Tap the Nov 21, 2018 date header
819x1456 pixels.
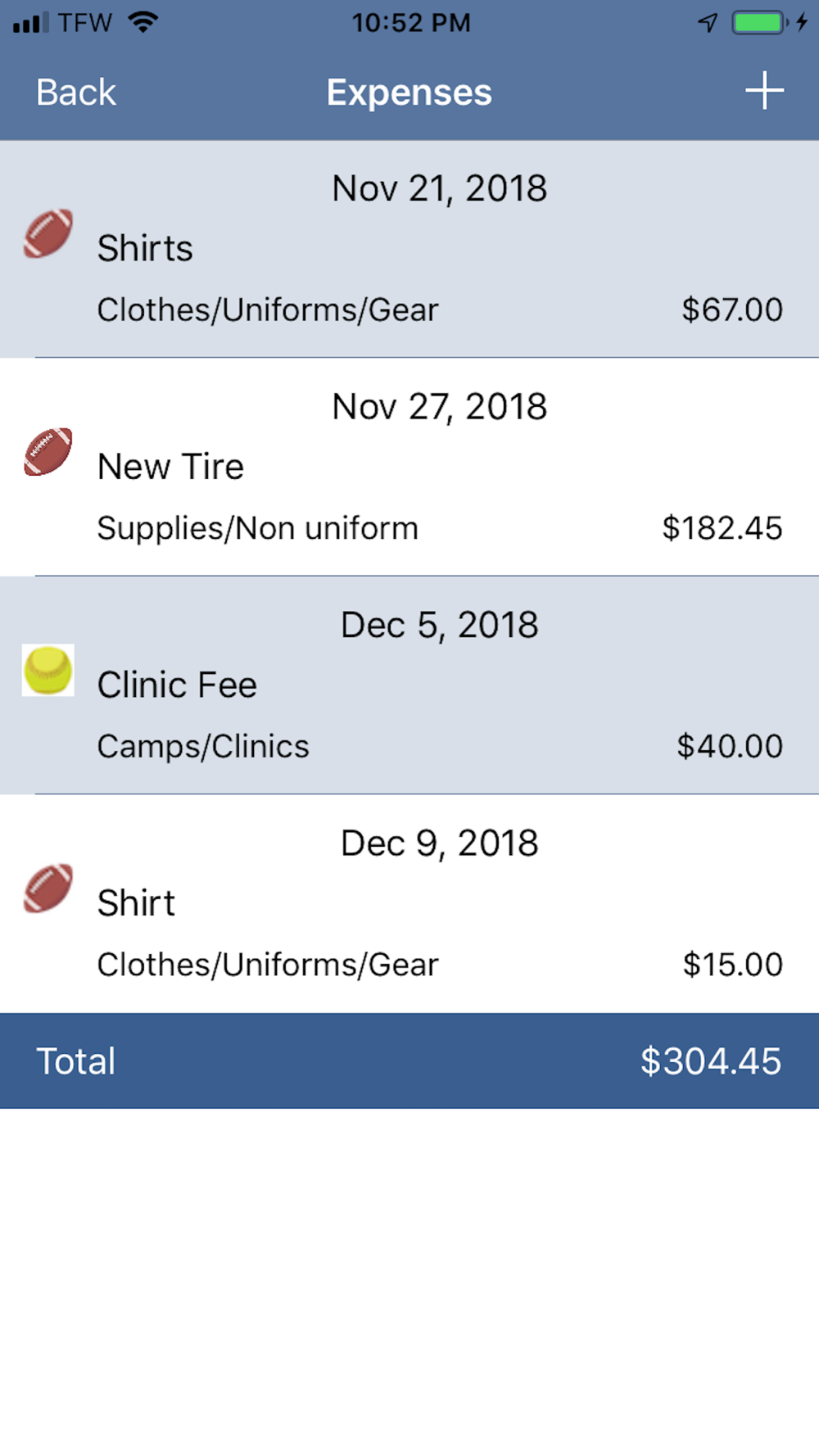pyautogui.click(x=440, y=188)
